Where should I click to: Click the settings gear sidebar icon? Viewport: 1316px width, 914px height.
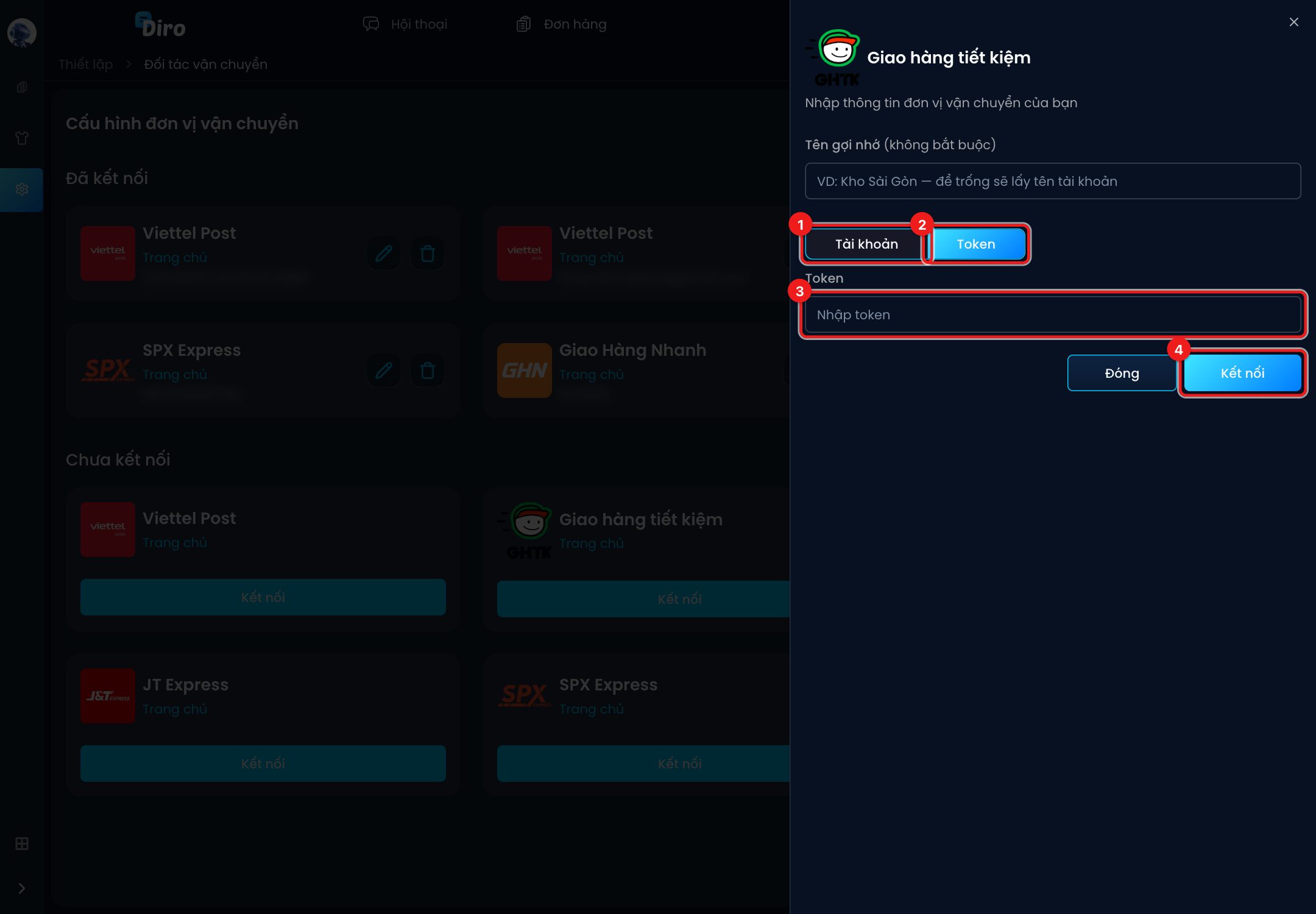click(x=22, y=190)
